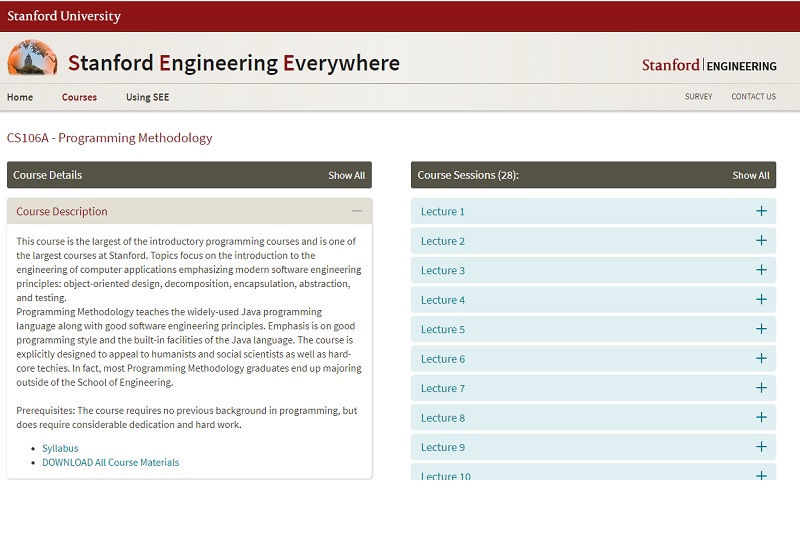Expand Lecture 4 with its plus icon

(x=761, y=299)
